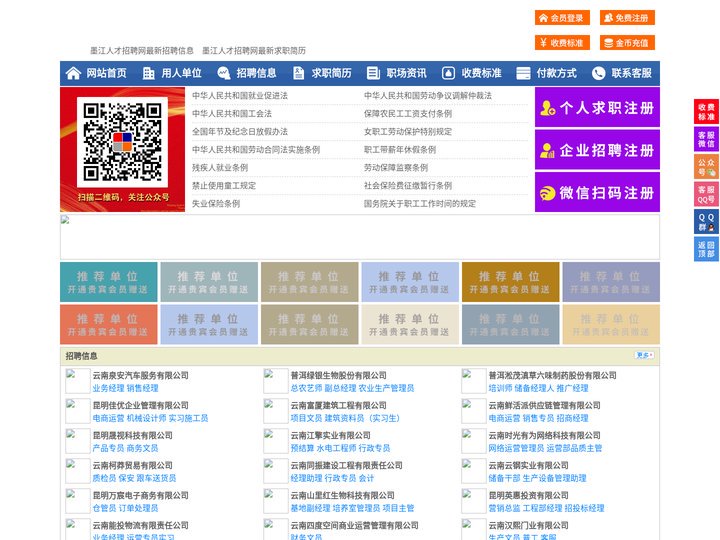Open company 昆明佳优企业管理有限公司
This screenshot has height=540, width=720.
pos(141,405)
